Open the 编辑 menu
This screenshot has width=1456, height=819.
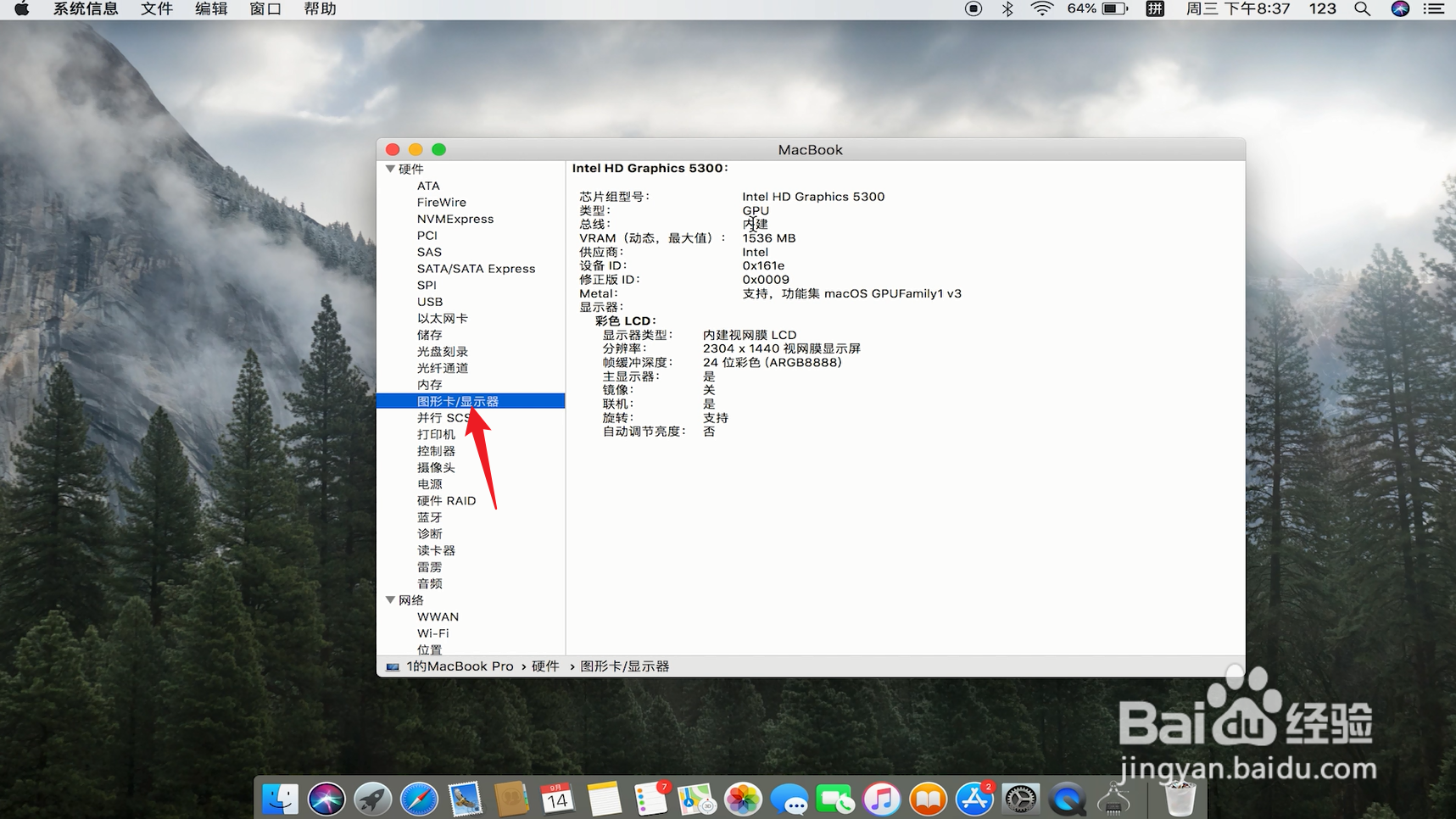(x=211, y=9)
